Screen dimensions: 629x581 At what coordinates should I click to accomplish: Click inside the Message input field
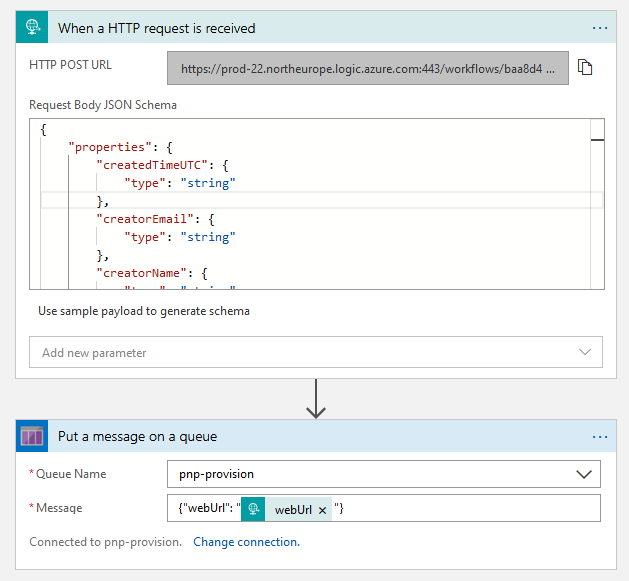pos(470,509)
